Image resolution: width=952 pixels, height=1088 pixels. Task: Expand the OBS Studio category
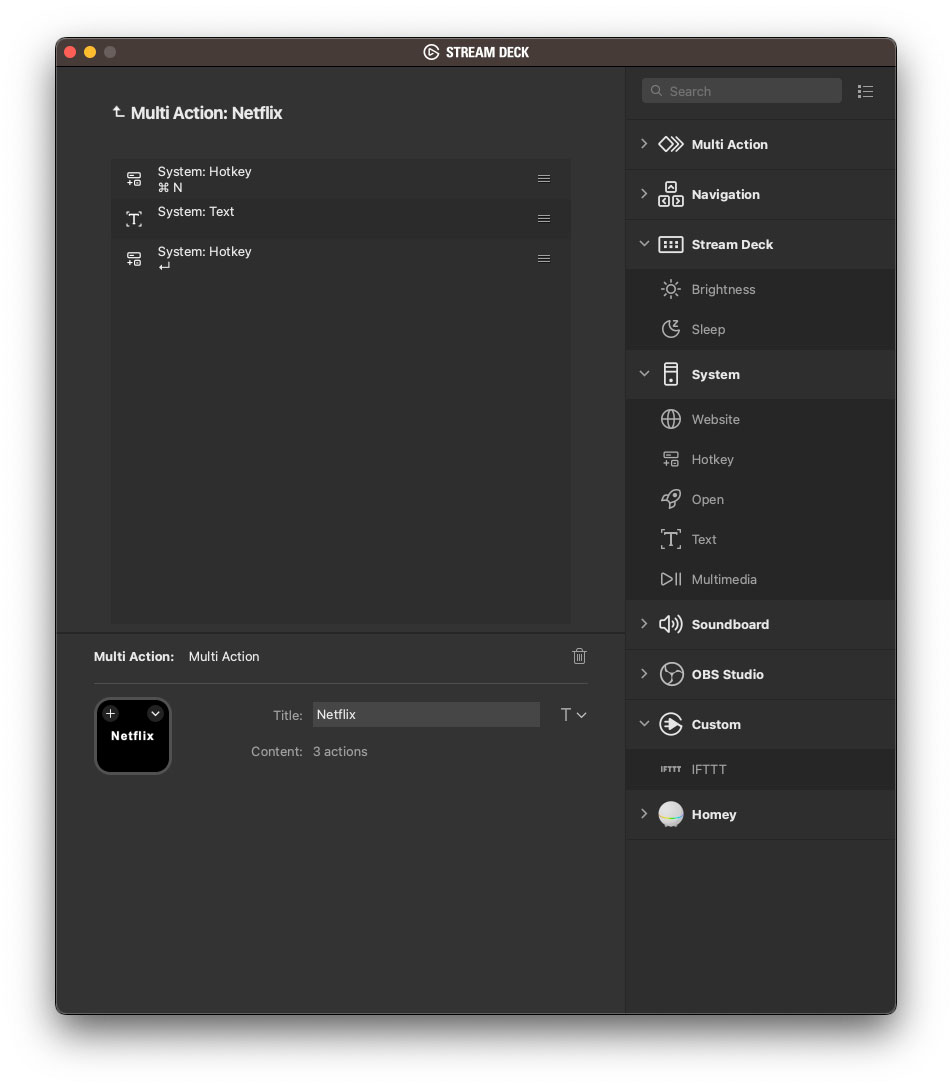(644, 674)
